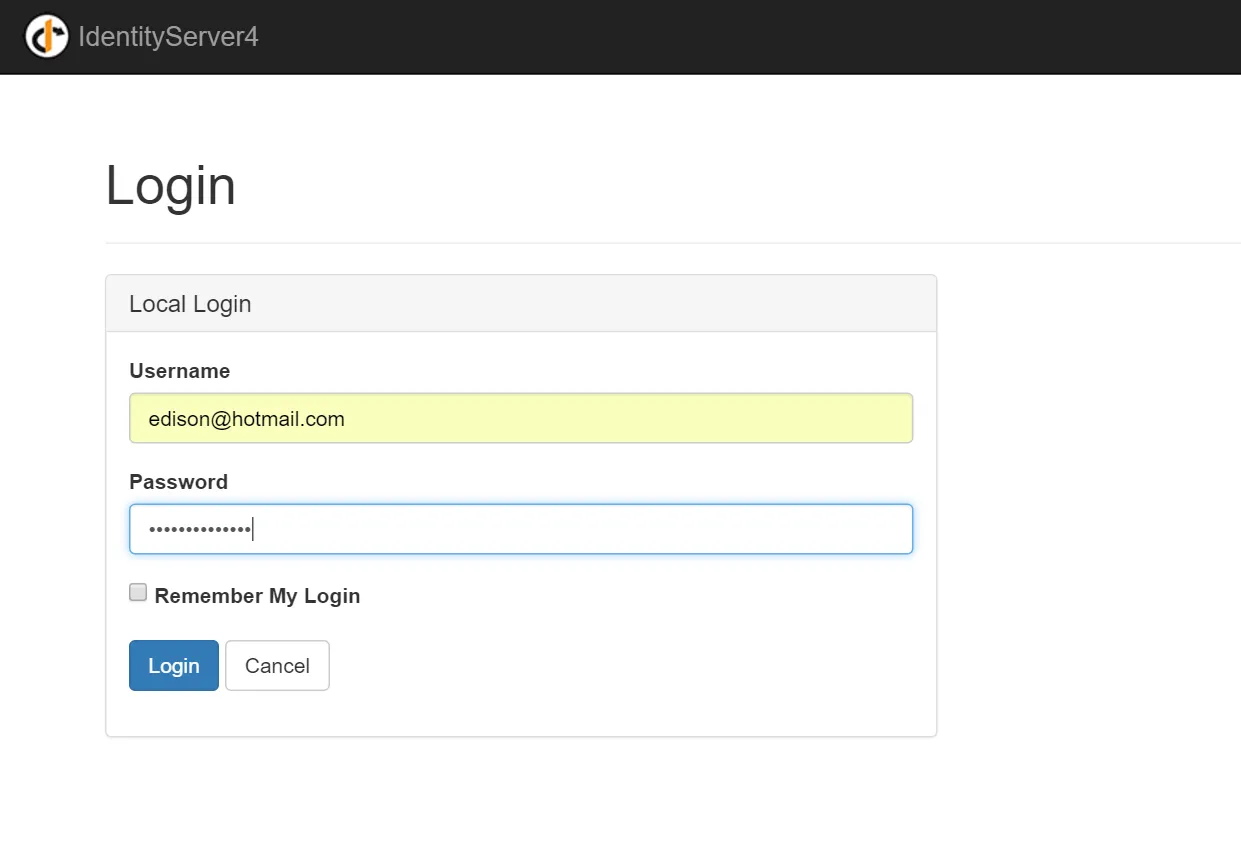Click the Local Login panel header

point(520,304)
